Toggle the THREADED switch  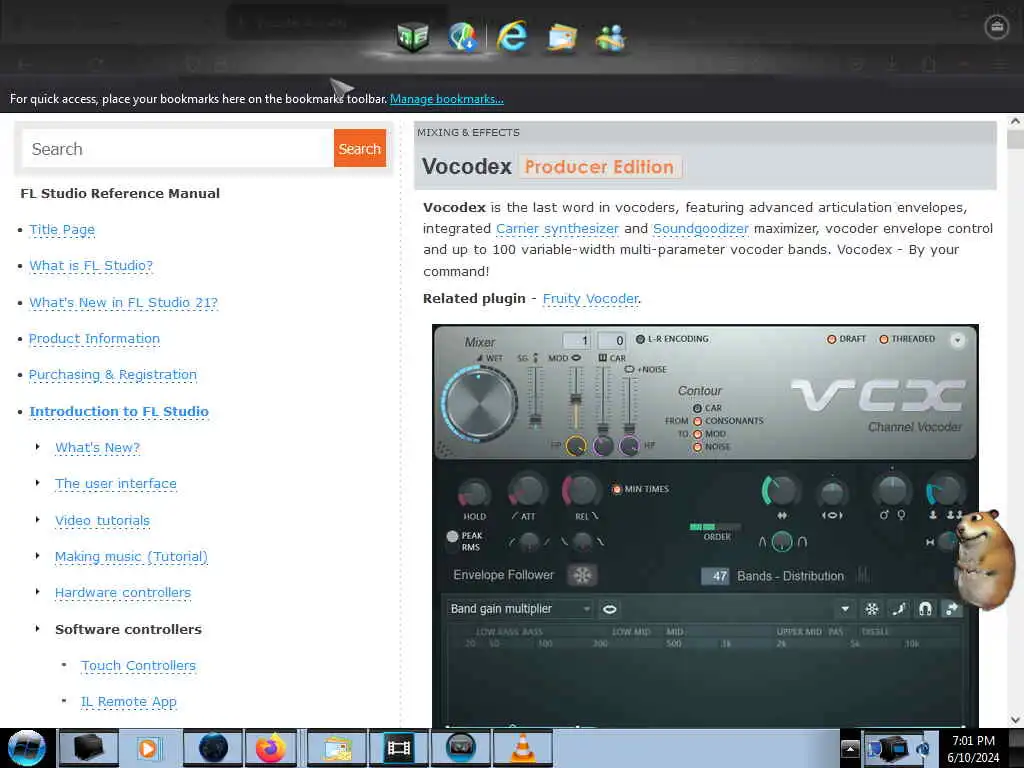(x=884, y=339)
